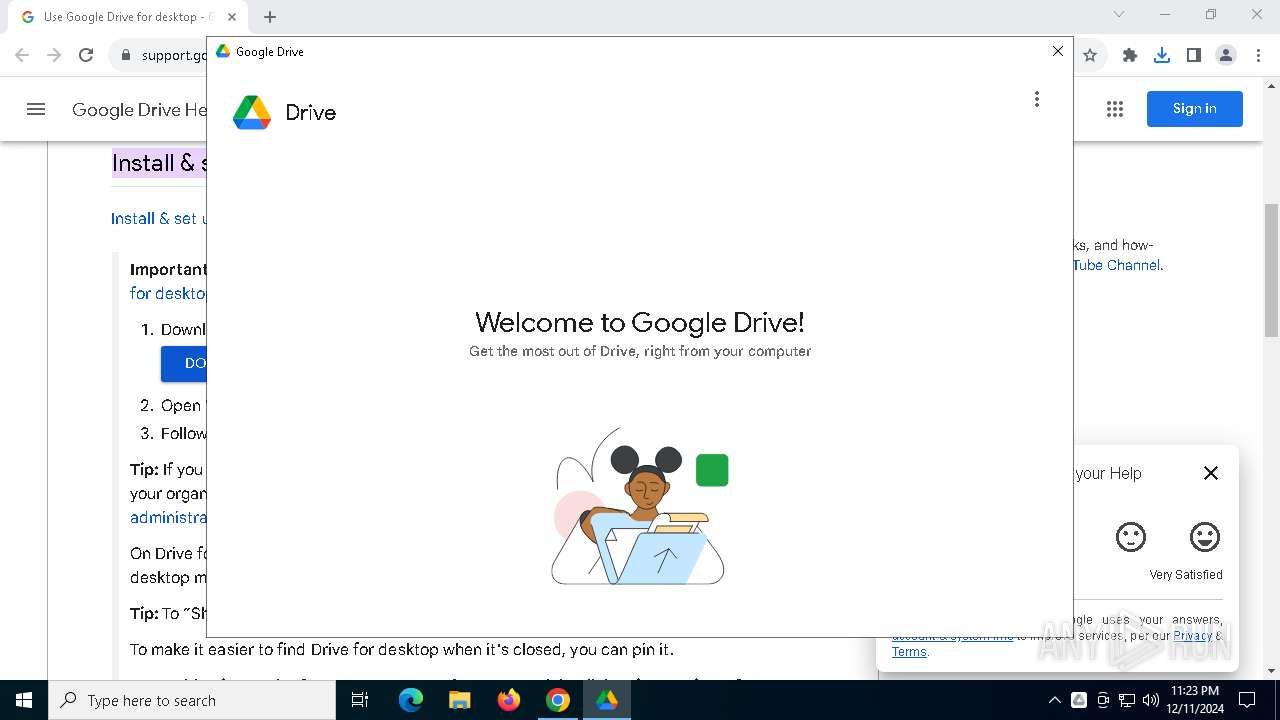Close the 'Use Google Drive for desktop' tab
Screen dimensions: 1280x720
(x=232, y=17)
